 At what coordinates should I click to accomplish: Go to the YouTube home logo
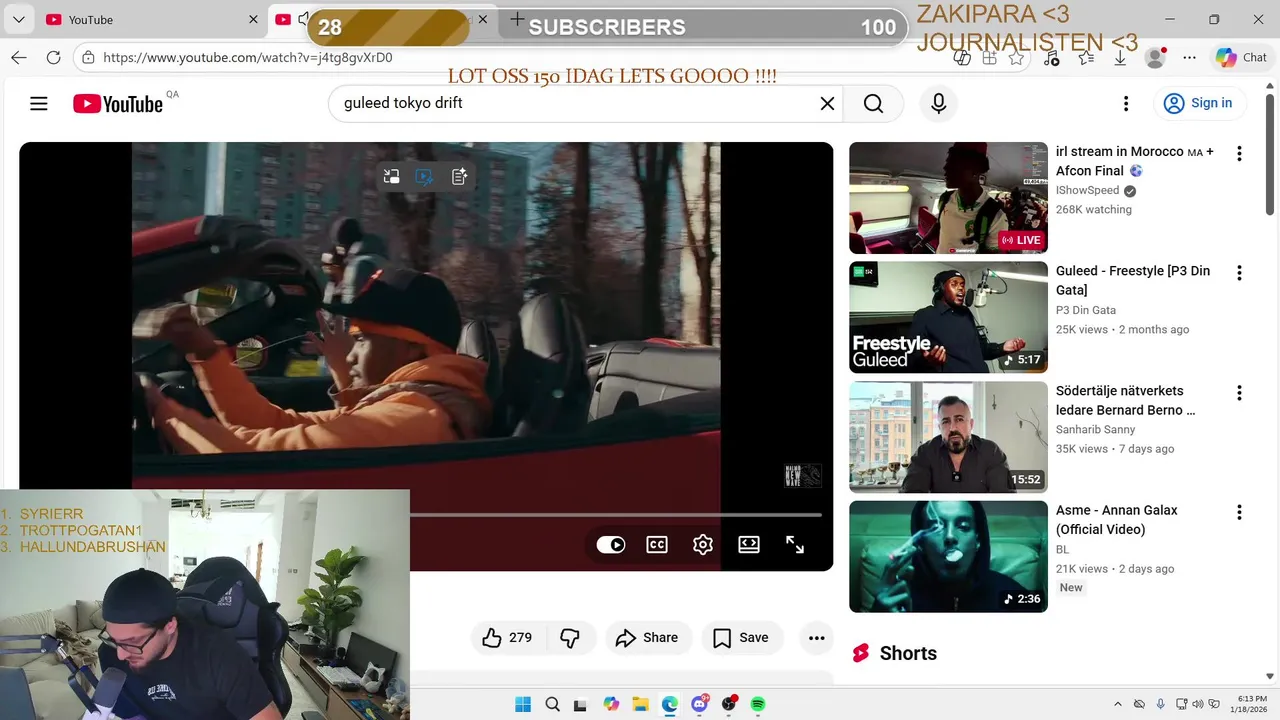coord(118,104)
